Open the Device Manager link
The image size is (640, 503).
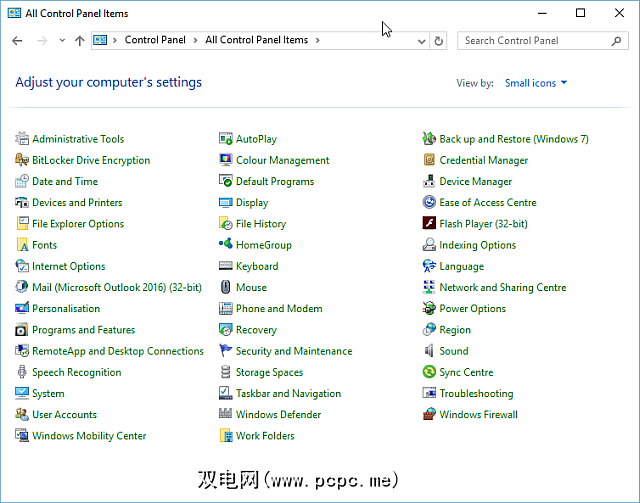[476, 182]
